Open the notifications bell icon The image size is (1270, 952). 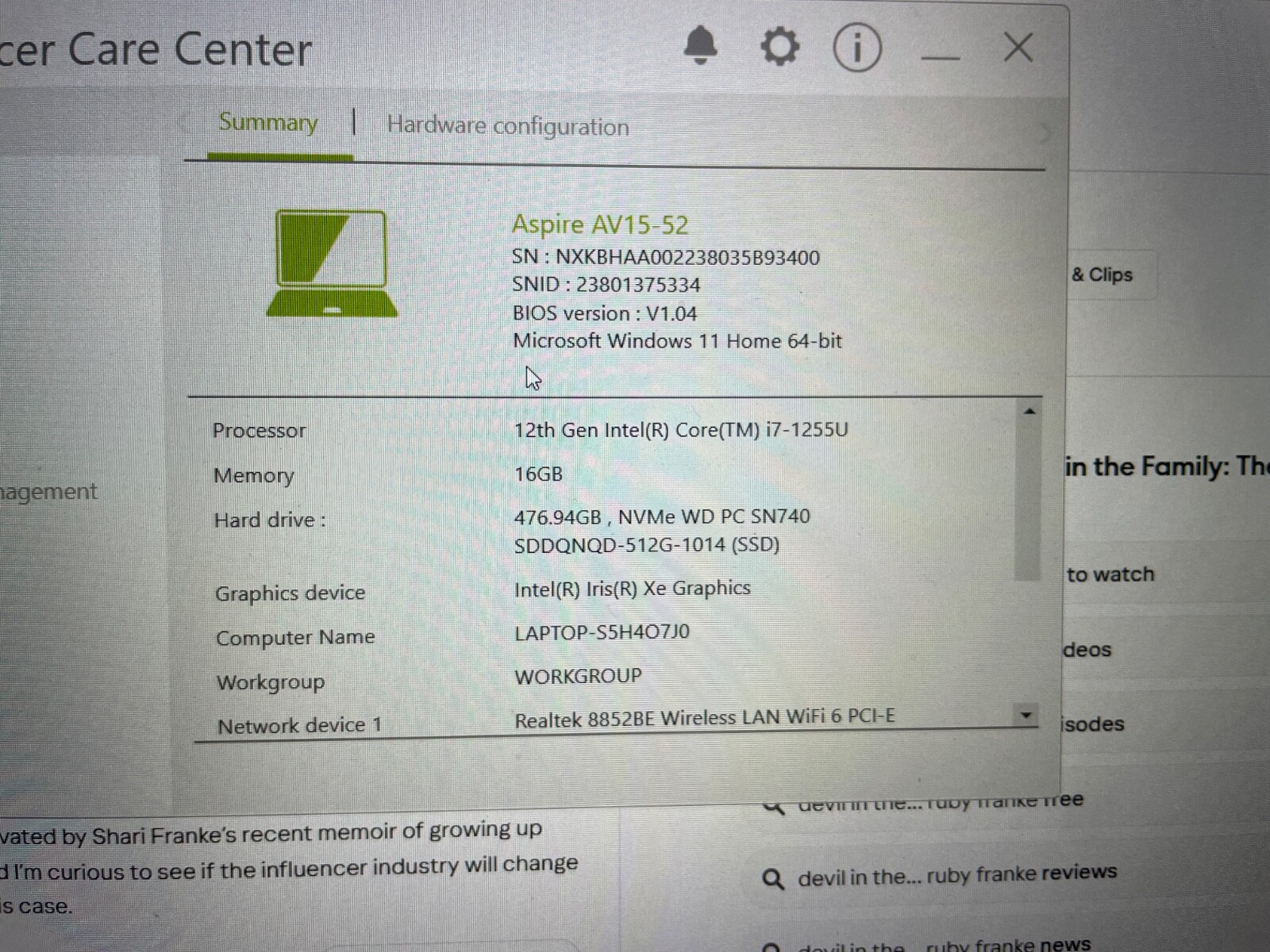click(x=700, y=45)
